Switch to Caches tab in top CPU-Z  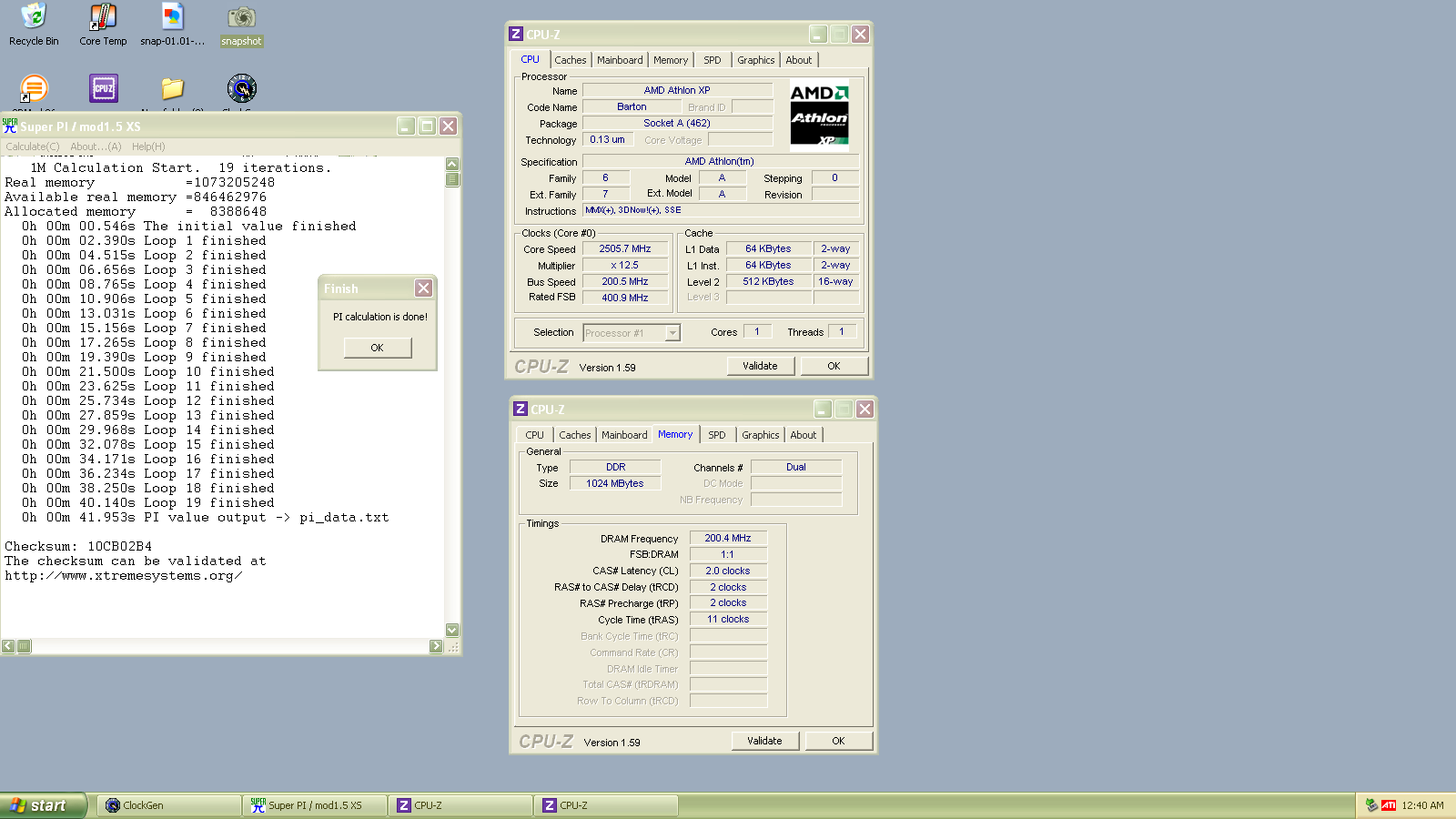[x=571, y=60]
